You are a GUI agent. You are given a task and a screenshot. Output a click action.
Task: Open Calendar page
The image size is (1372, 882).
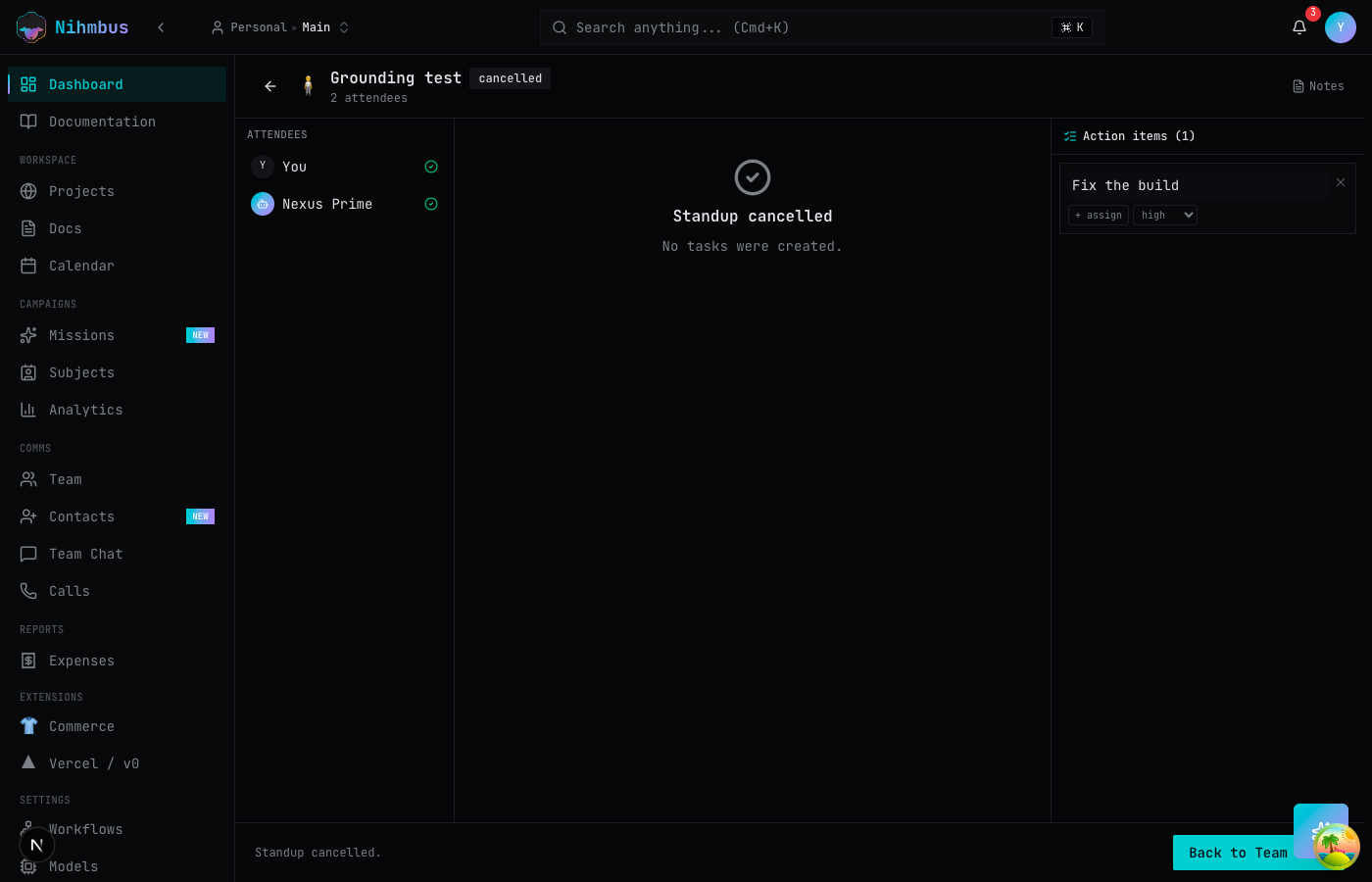(x=118, y=266)
